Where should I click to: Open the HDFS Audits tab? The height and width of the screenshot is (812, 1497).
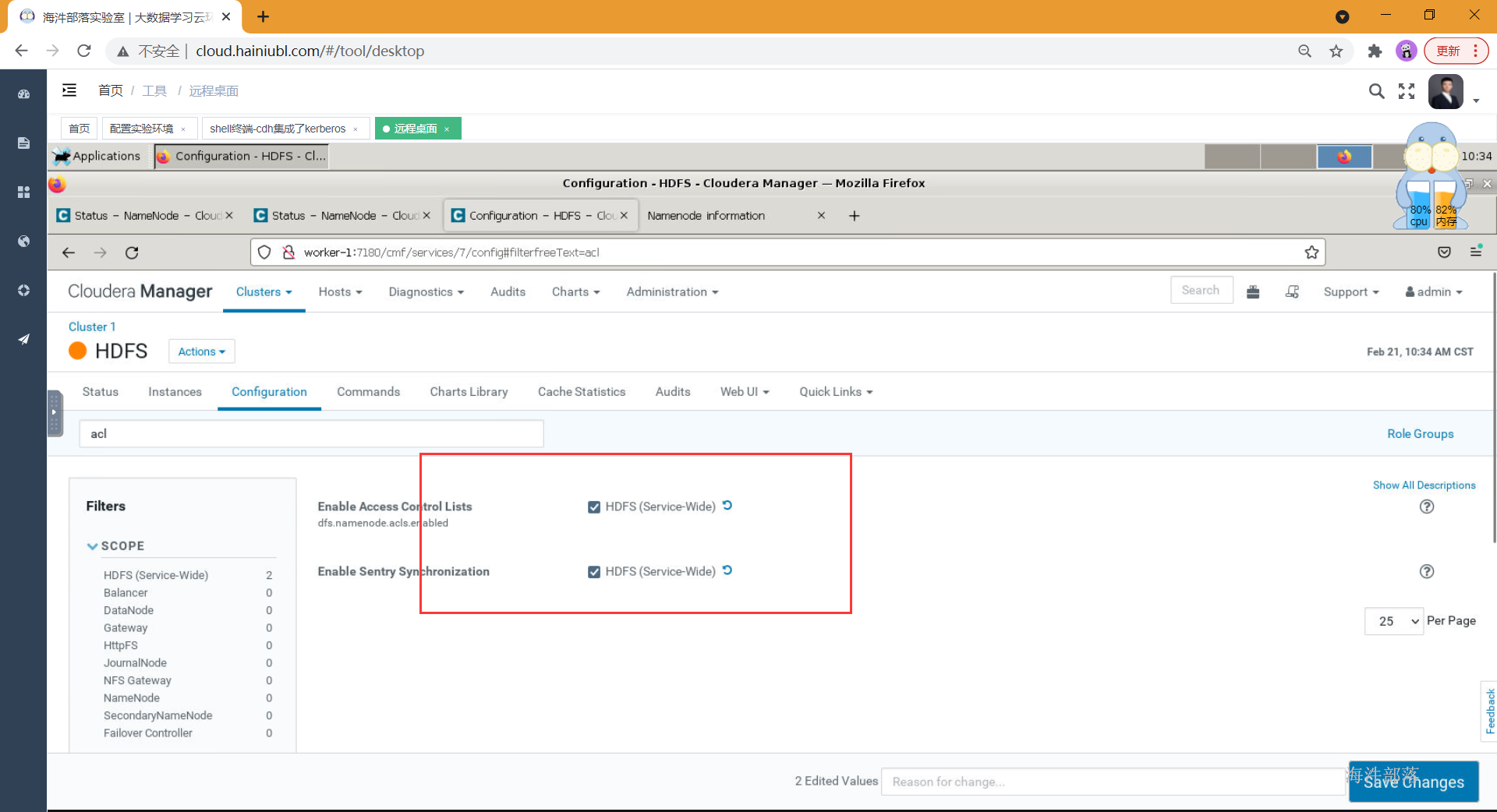[673, 392]
